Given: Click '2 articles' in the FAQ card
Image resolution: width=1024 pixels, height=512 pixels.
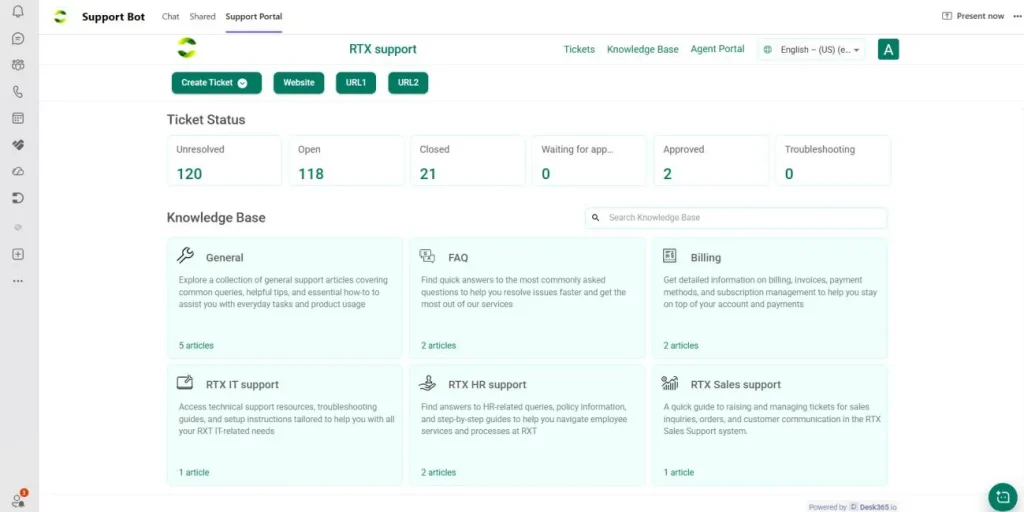Looking at the screenshot, I should point(438,345).
